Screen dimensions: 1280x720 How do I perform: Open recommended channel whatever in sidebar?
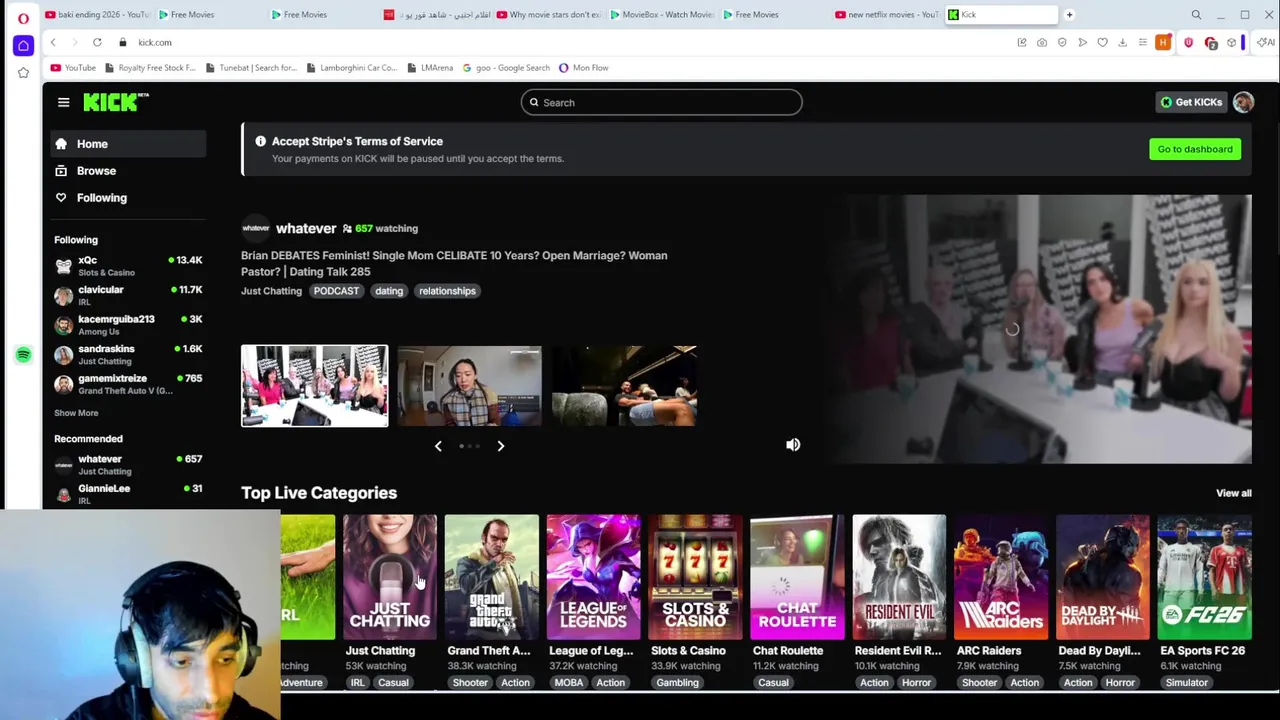pyautogui.click(x=128, y=464)
